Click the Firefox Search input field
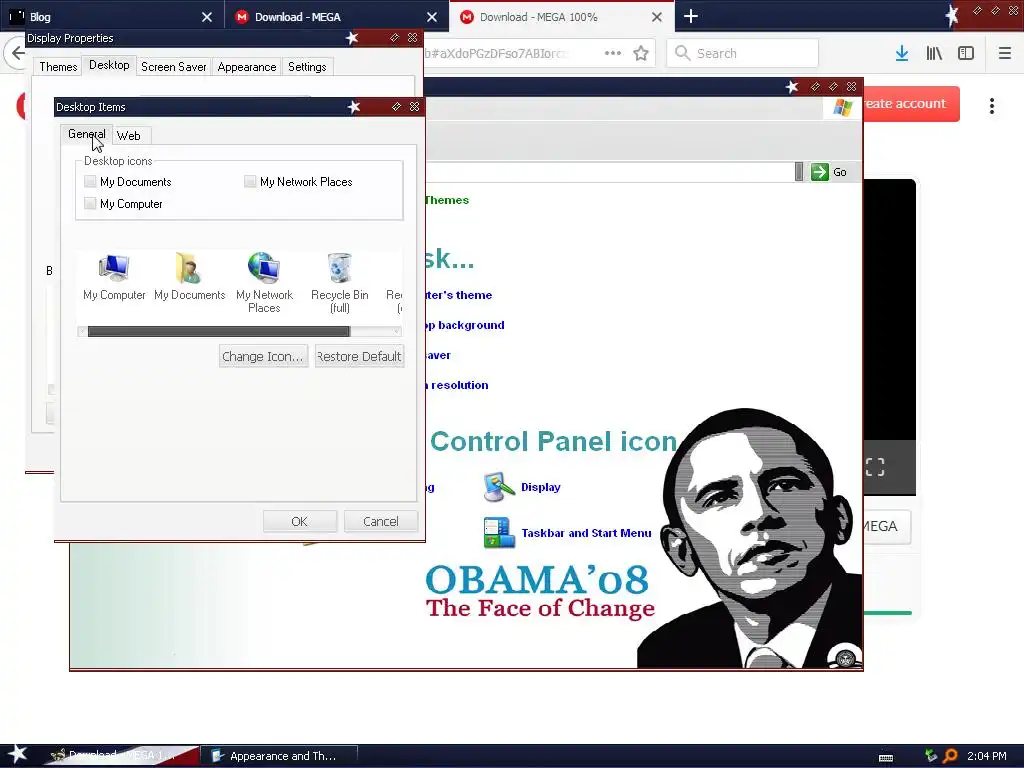Screen dimensions: 1024x768 pyautogui.click(x=743, y=54)
